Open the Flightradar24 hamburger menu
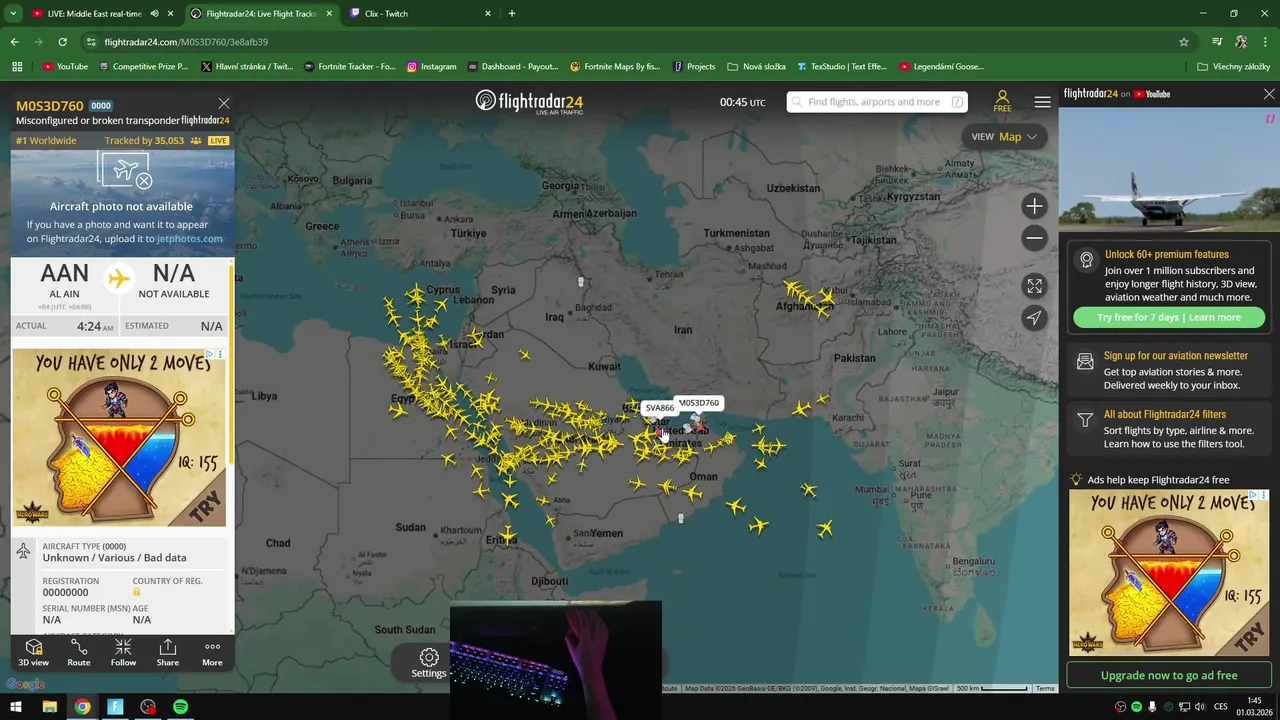This screenshot has height=720, width=1280. 1042,102
